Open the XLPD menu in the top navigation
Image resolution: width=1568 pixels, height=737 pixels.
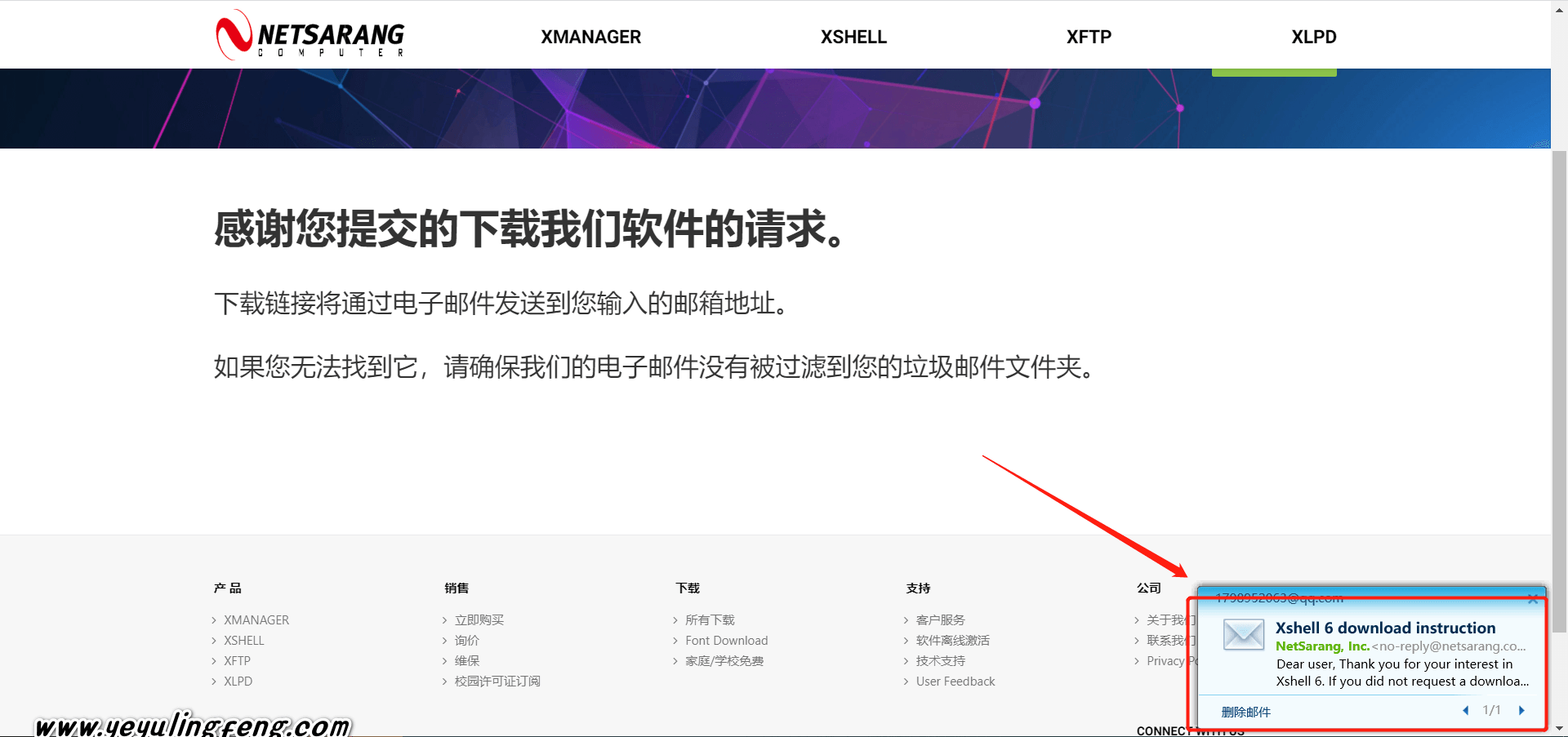[x=1314, y=37]
